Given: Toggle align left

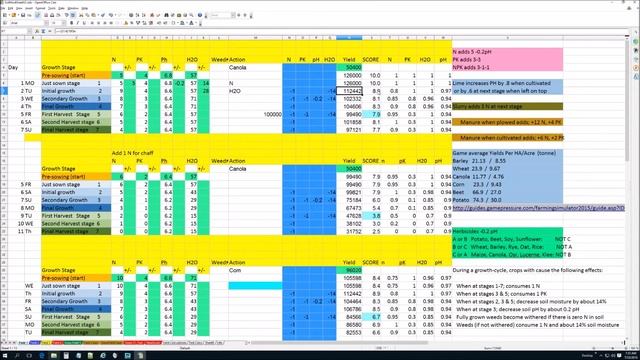Looking at the screenshot, I should [92, 23].
